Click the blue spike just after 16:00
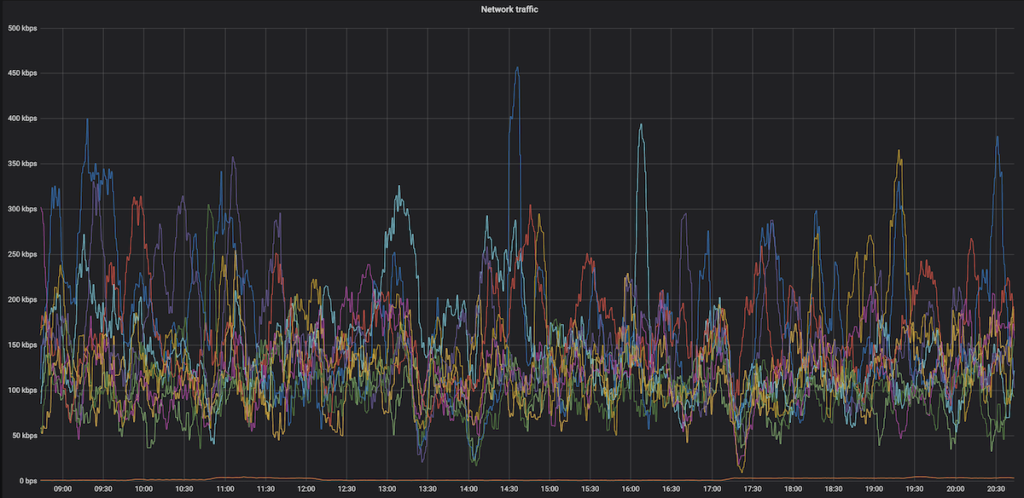Image resolution: width=1024 pixels, height=498 pixels. (641, 126)
